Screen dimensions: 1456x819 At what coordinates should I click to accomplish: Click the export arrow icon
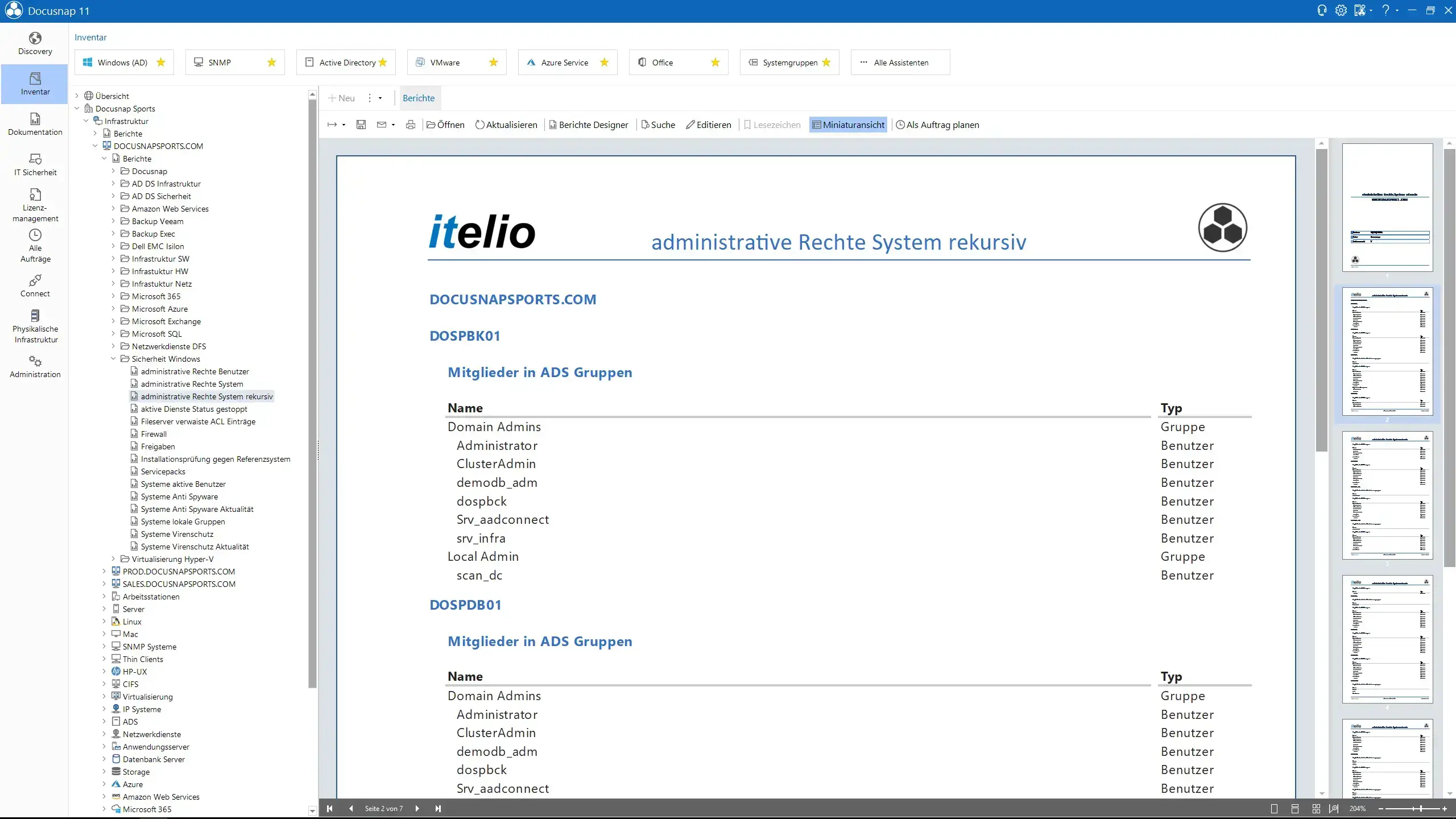pyautogui.click(x=332, y=125)
